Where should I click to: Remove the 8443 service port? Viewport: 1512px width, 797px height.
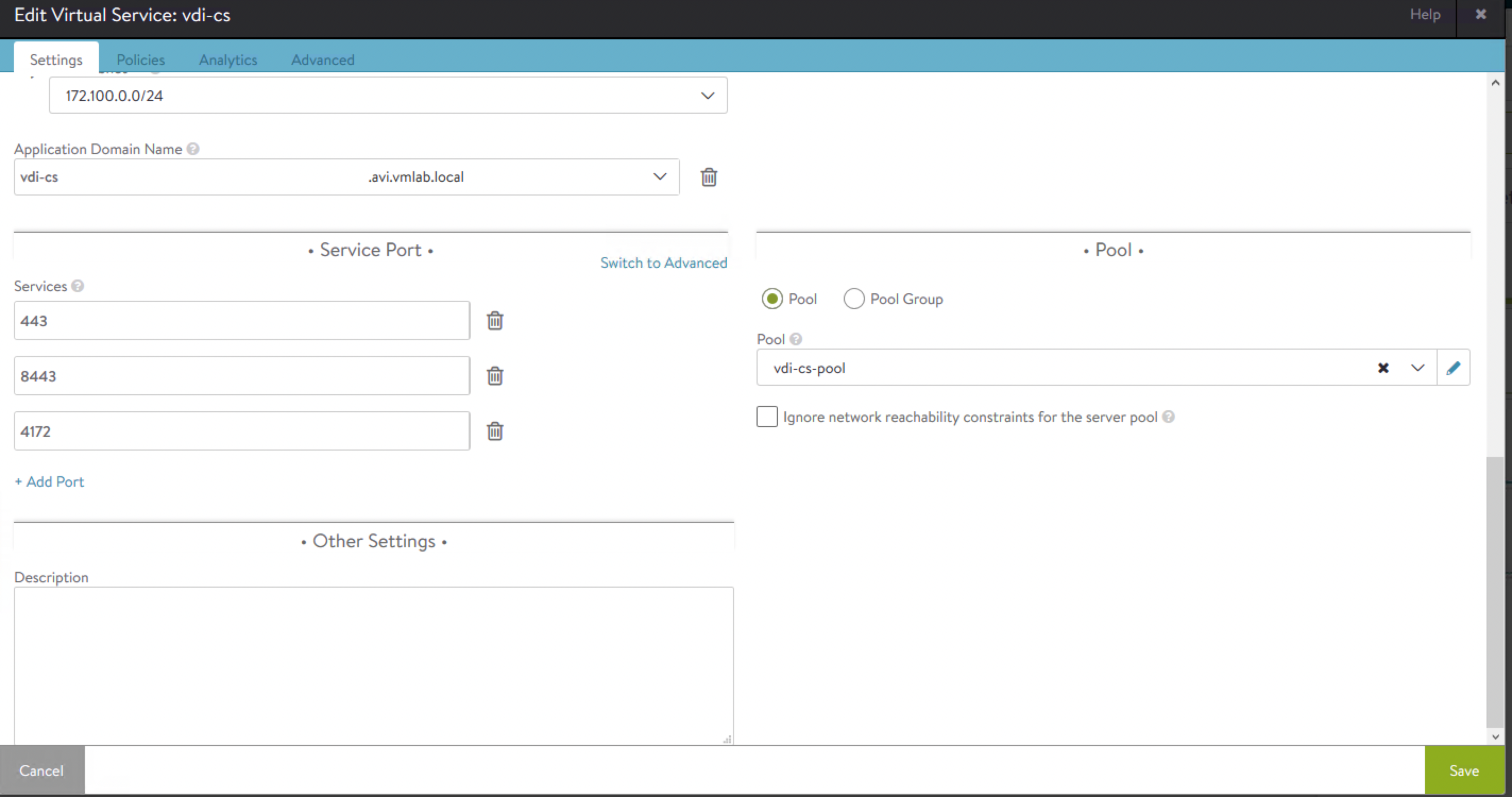[495, 376]
